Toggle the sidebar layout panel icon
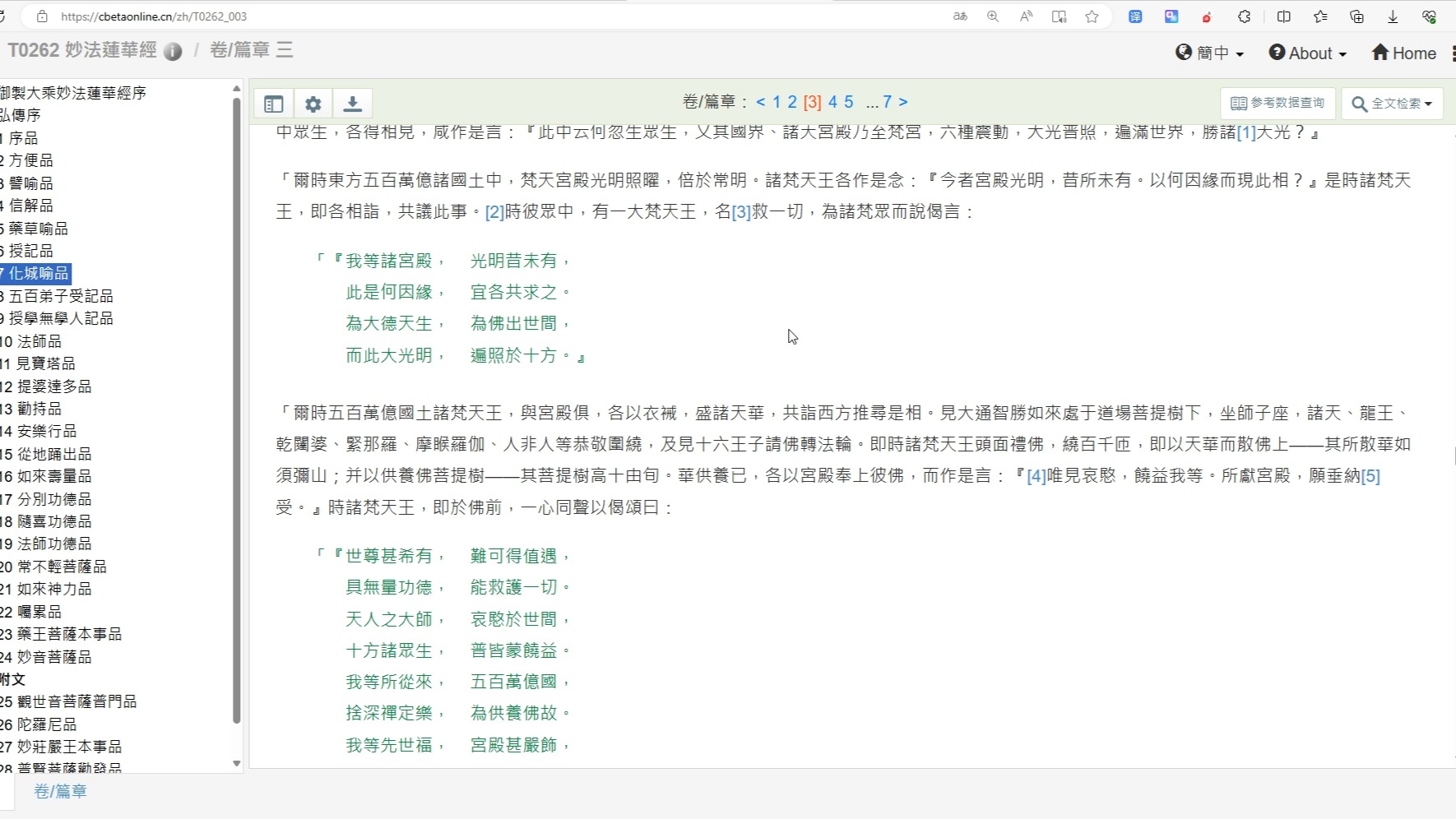 click(x=274, y=104)
